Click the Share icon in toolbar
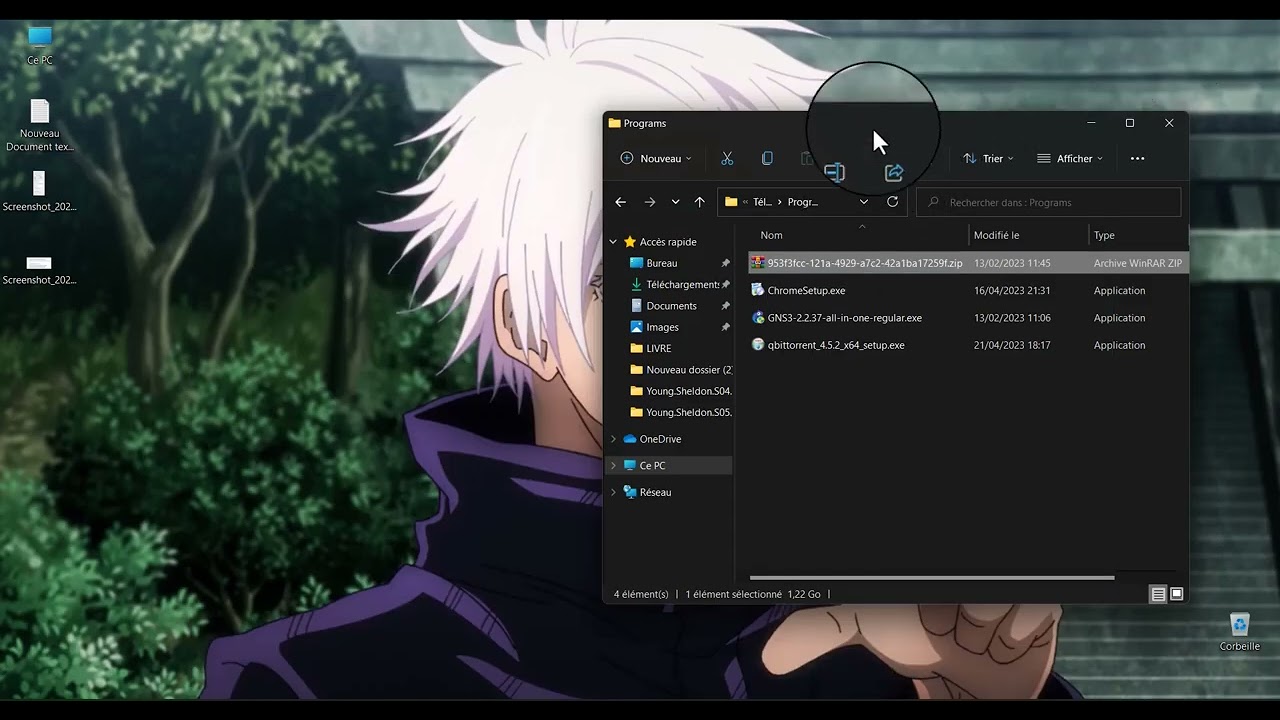Image resolution: width=1280 pixels, height=720 pixels. coord(894,172)
